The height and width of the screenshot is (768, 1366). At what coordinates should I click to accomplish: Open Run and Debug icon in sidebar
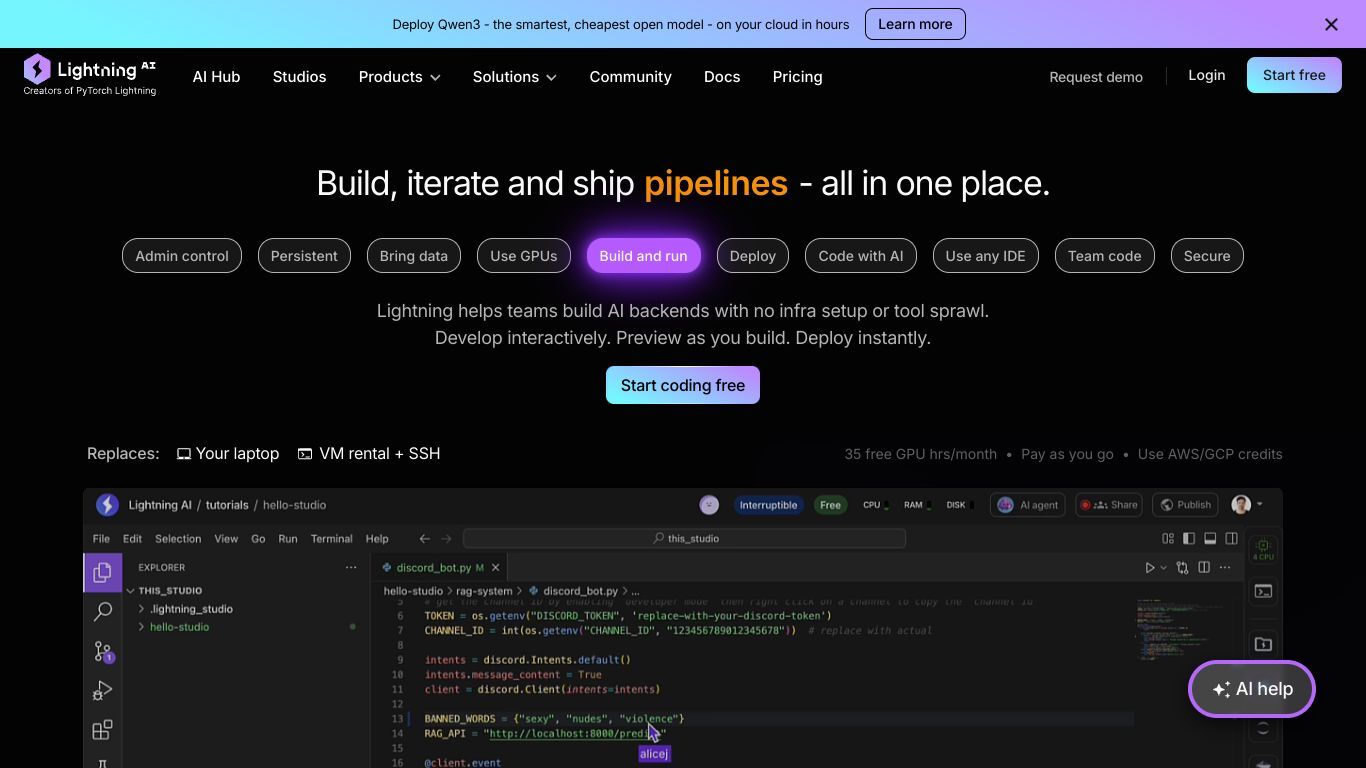[102, 691]
